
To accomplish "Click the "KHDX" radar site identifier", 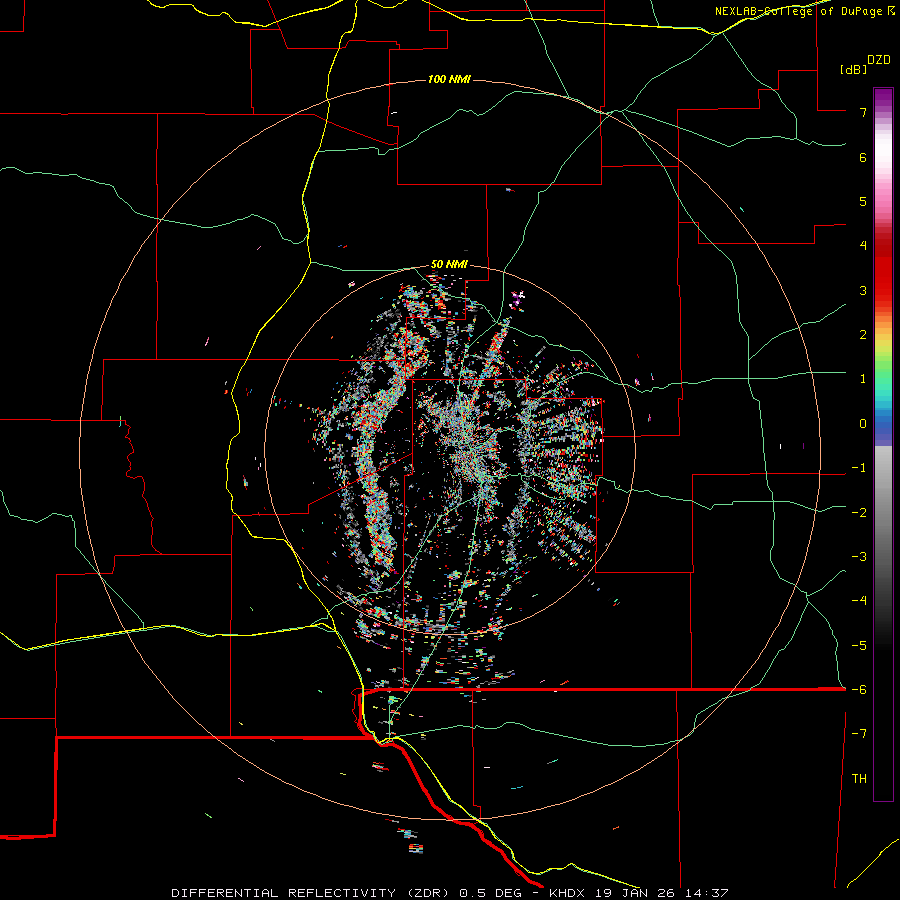I will click(x=567, y=893).
